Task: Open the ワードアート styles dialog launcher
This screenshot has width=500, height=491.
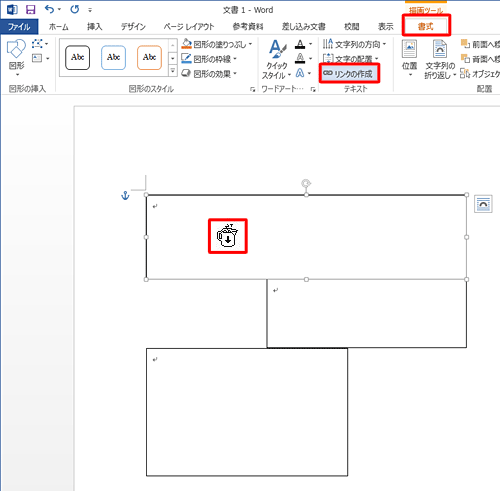Action: pyautogui.click(x=313, y=89)
